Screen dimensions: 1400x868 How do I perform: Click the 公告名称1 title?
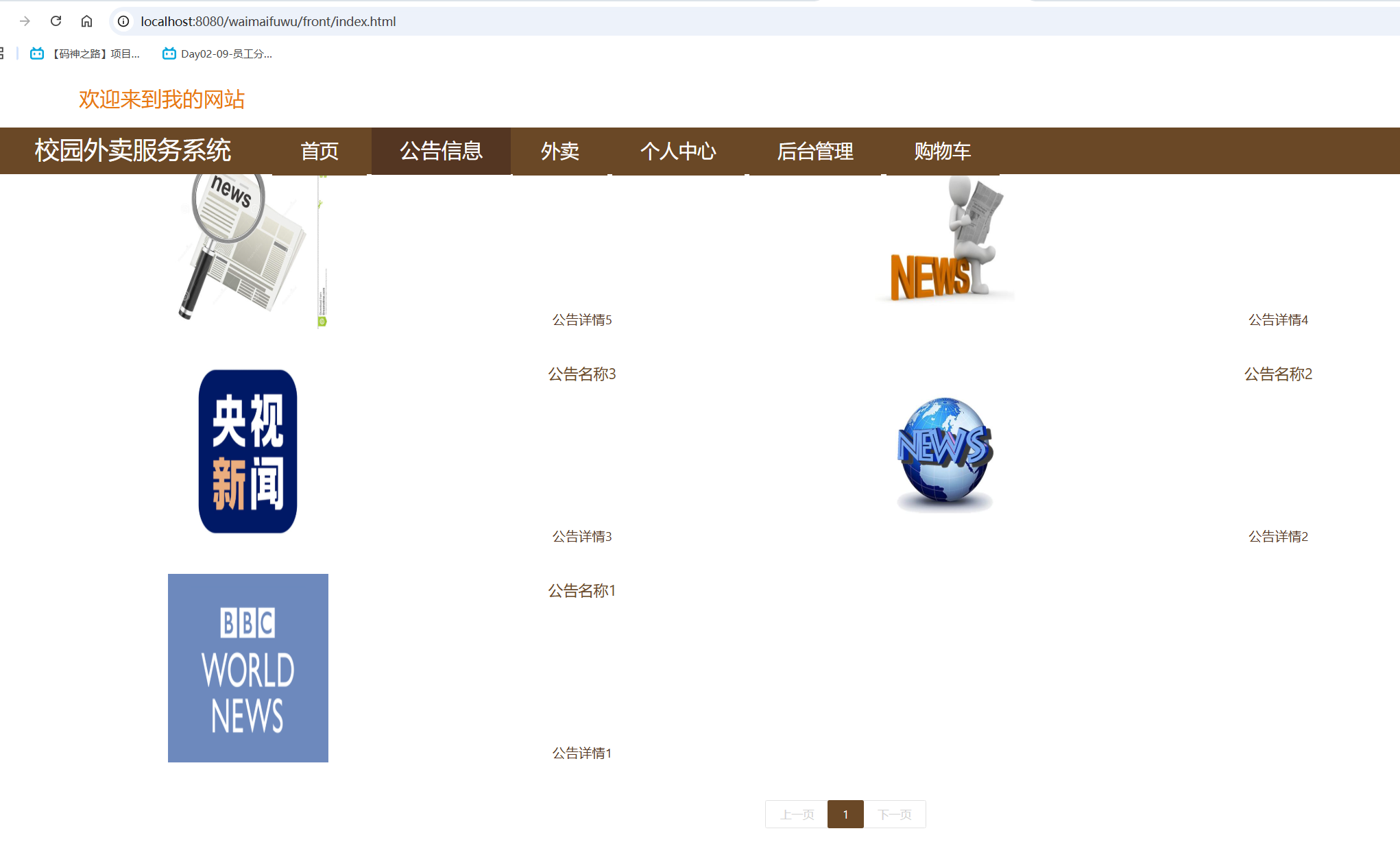[582, 590]
